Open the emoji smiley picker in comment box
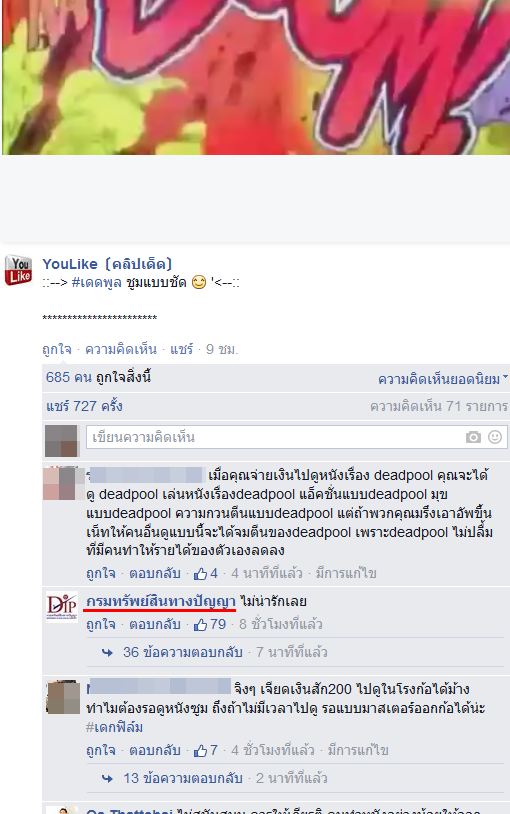This screenshot has height=814, width=510. pyautogui.click(x=495, y=437)
